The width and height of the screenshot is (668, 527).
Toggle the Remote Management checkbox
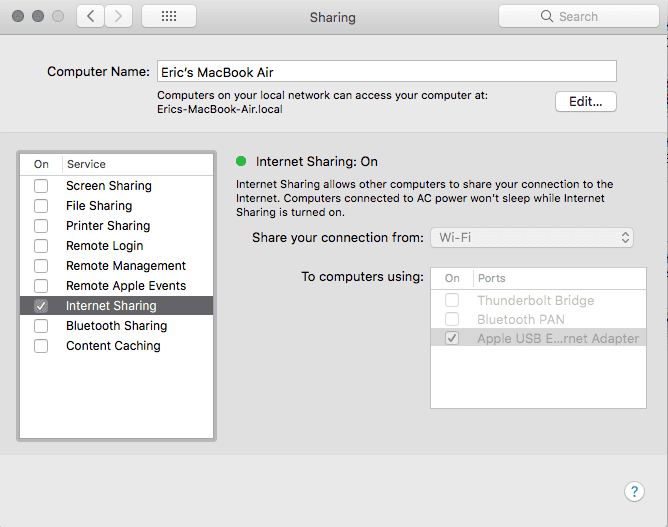tap(41, 266)
